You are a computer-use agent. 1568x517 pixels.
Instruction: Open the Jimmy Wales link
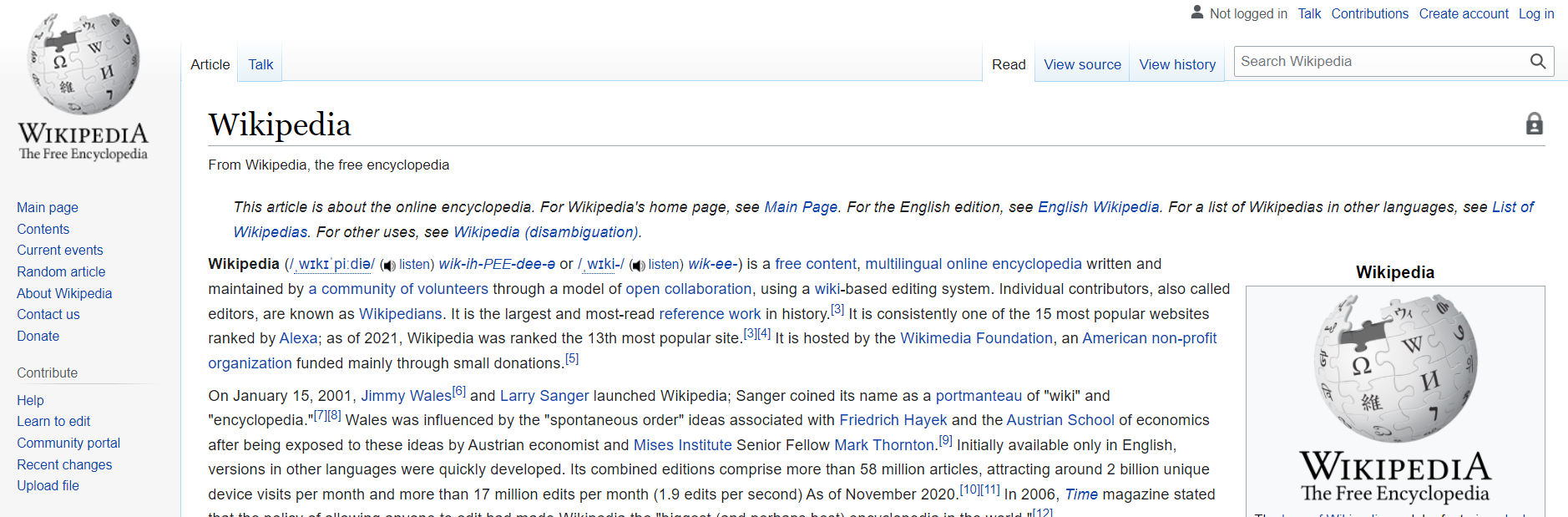406,396
